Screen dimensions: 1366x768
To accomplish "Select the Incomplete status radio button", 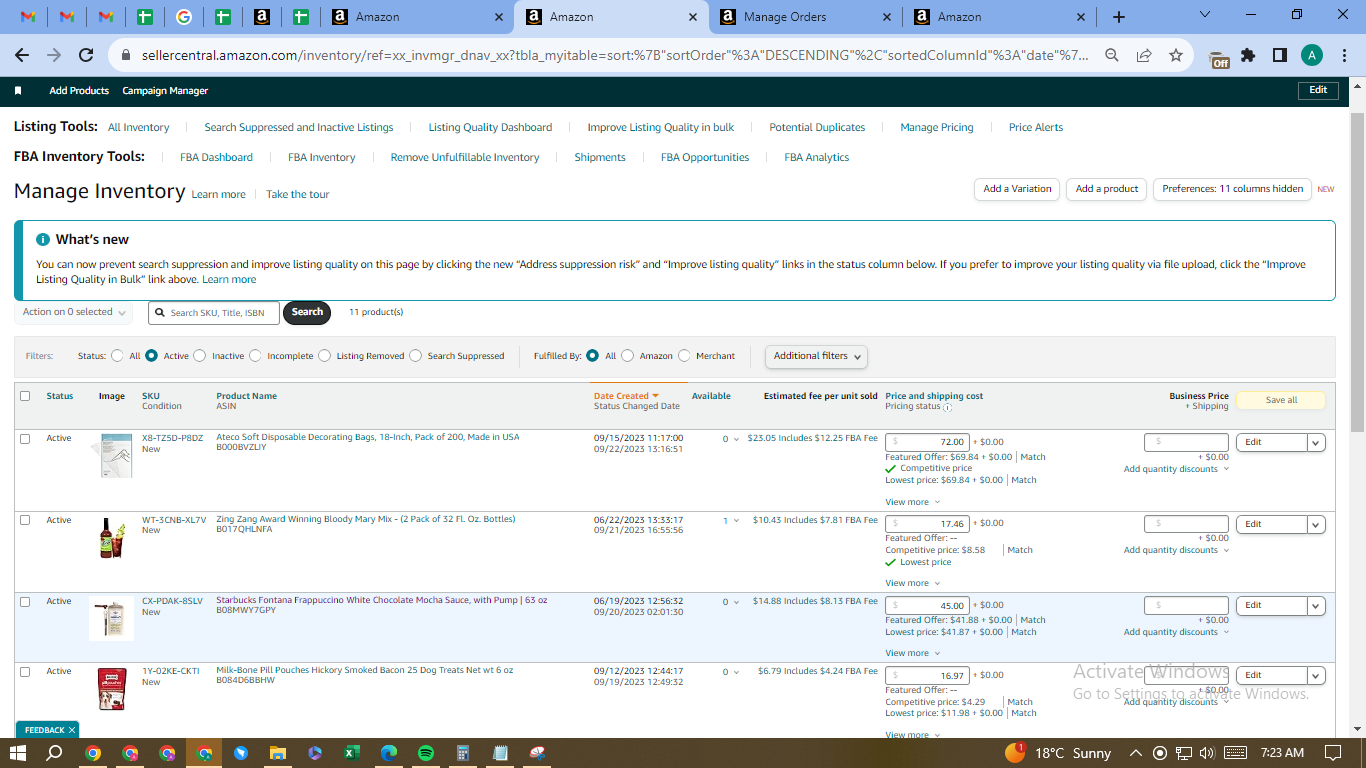I will [x=256, y=355].
